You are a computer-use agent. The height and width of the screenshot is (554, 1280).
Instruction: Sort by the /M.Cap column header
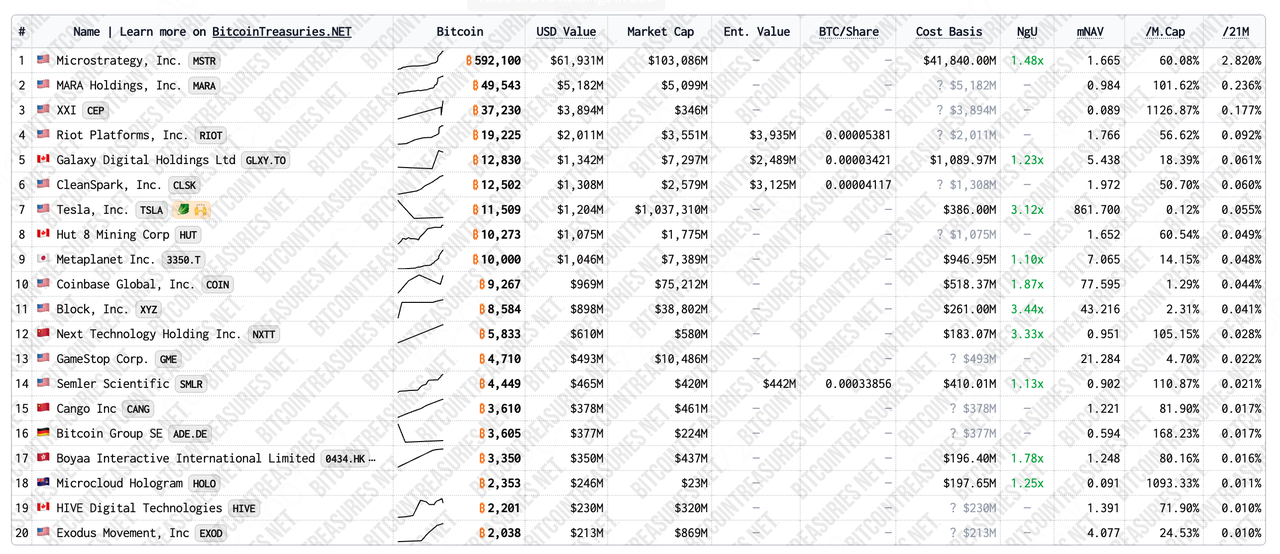click(x=1165, y=32)
